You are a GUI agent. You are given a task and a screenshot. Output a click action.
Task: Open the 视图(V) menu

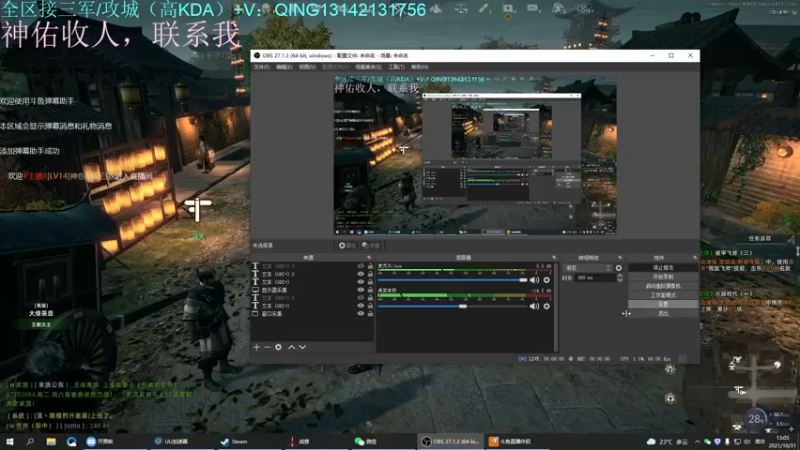[x=307, y=67]
